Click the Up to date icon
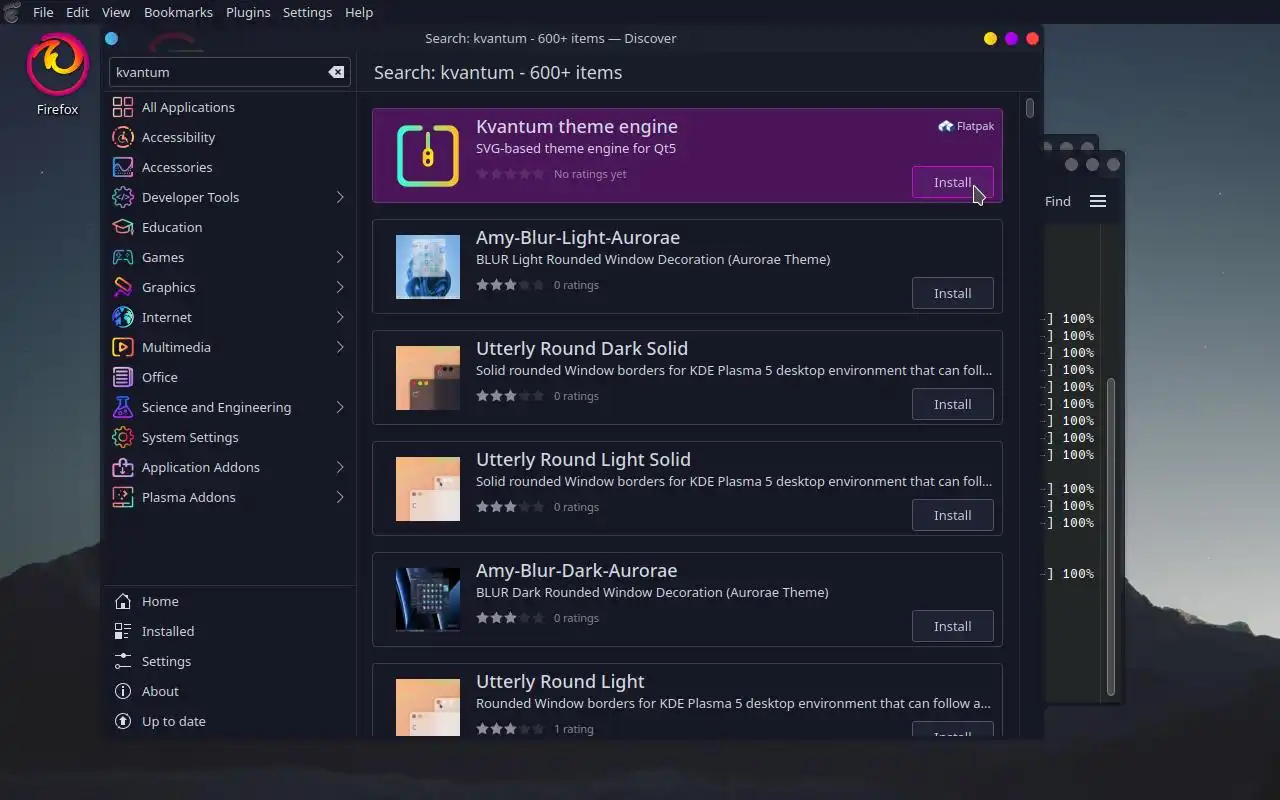Viewport: 1280px width, 800px height. [x=123, y=721]
